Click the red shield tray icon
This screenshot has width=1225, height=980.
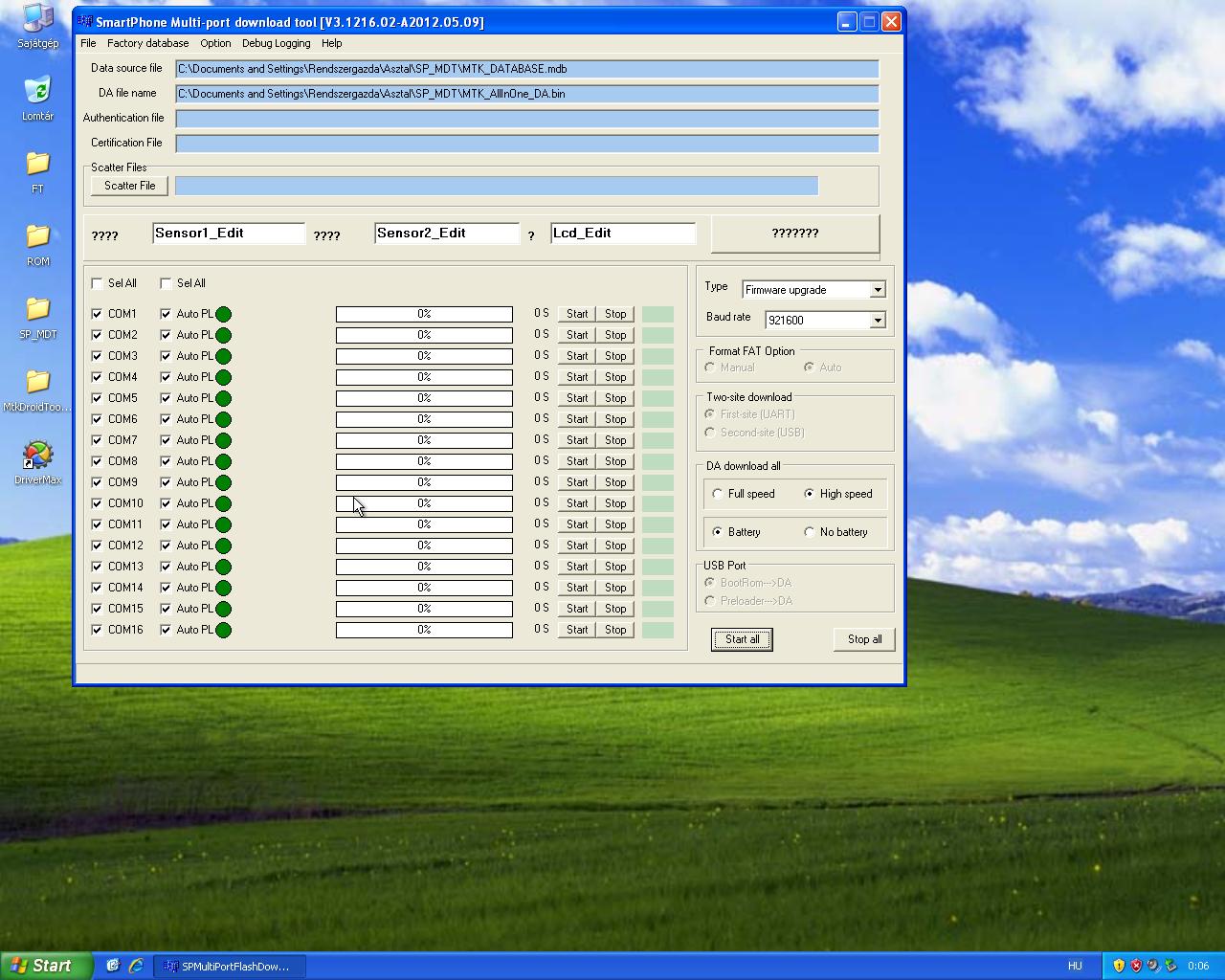(x=1136, y=966)
